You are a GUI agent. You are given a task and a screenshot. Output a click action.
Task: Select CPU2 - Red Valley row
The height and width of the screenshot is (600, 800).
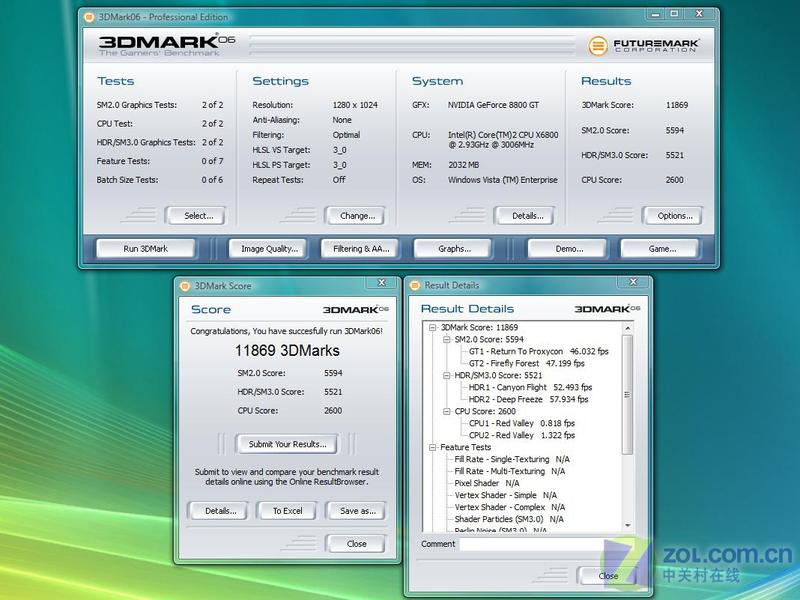coord(522,436)
